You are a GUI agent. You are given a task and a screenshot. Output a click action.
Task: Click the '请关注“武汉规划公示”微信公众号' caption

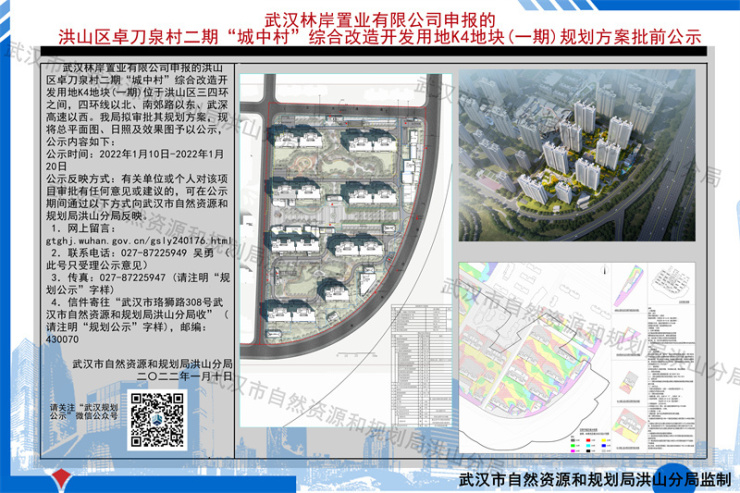(x=84, y=411)
